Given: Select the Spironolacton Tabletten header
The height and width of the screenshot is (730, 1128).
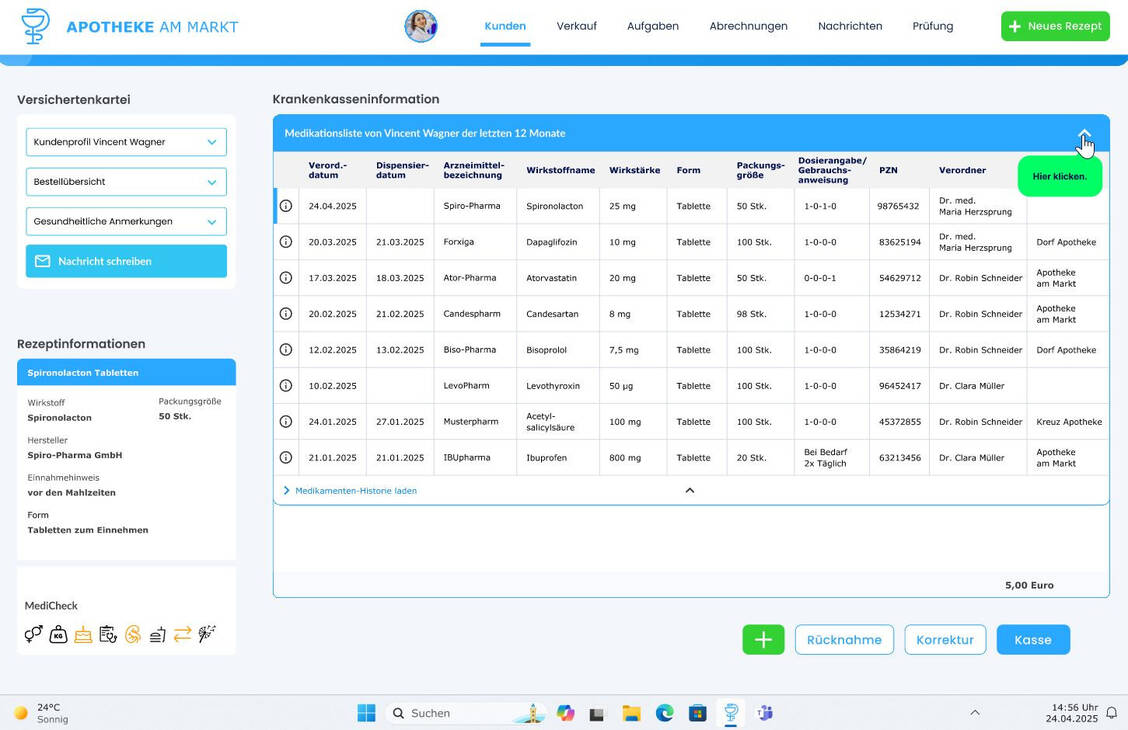Looking at the screenshot, I should (x=126, y=373).
